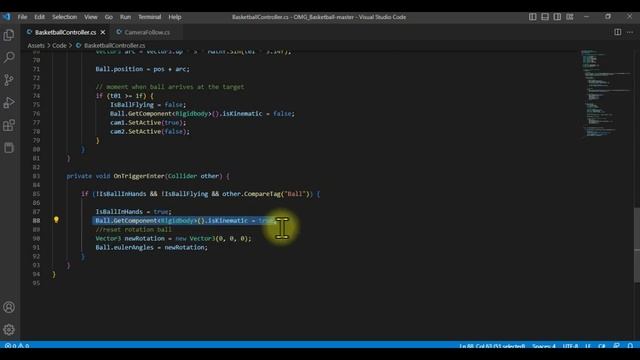The width and height of the screenshot is (640, 360).
Task: Click the '//reset rotation ball' comment
Action: point(133,229)
